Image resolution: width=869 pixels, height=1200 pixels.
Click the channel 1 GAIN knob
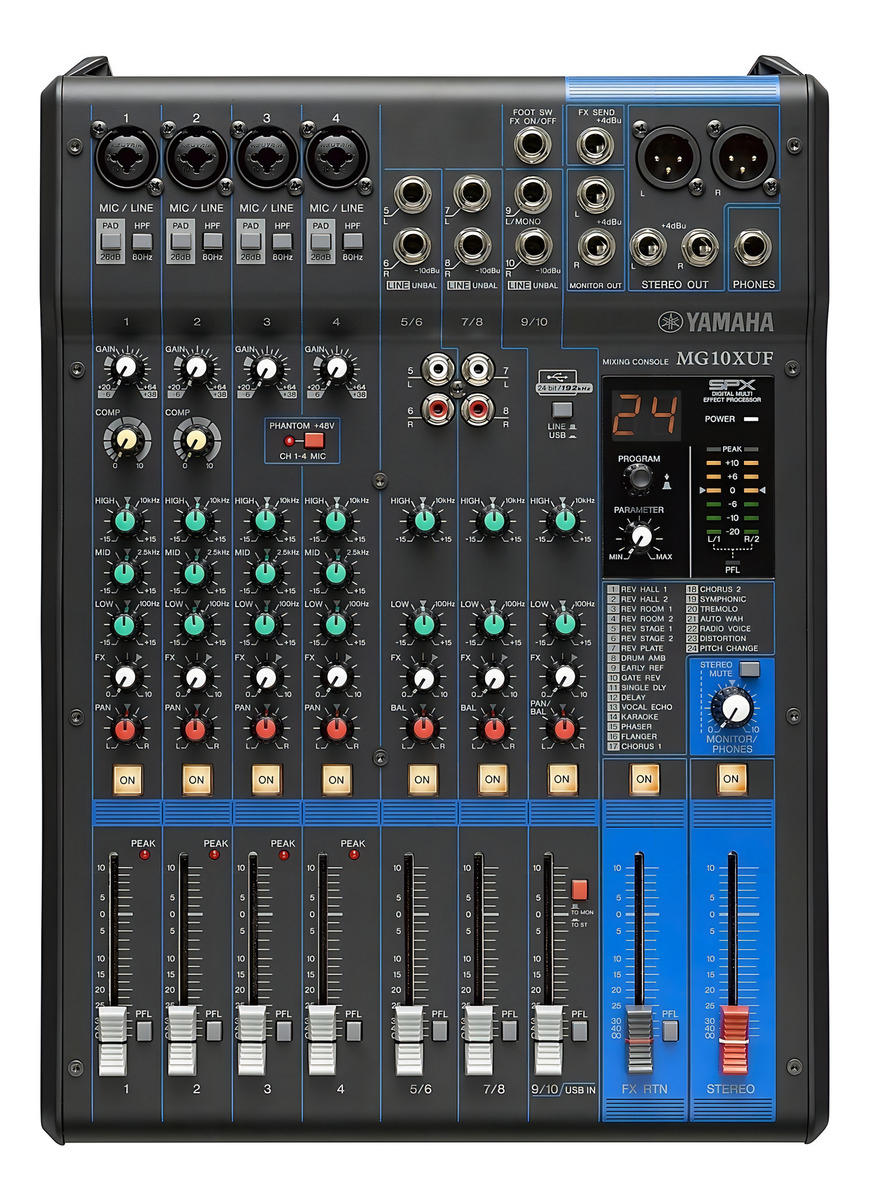(124, 370)
